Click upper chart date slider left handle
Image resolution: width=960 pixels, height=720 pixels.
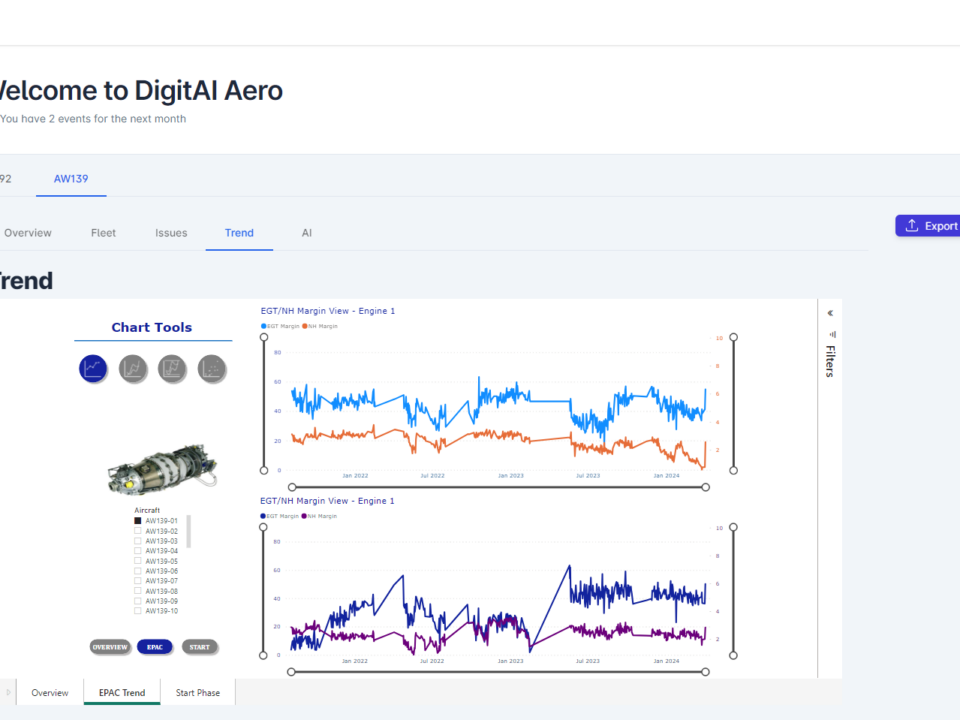coord(292,487)
